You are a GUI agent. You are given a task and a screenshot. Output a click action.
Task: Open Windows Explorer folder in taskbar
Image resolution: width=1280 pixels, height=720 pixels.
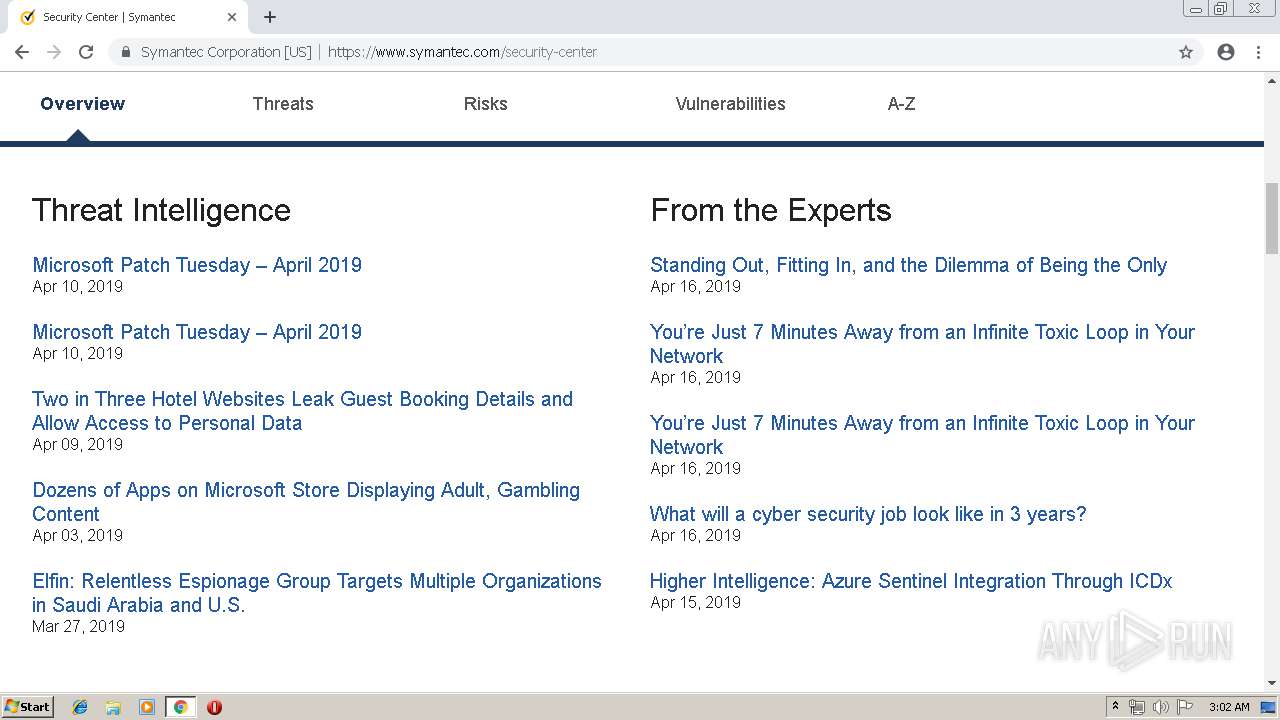113,707
